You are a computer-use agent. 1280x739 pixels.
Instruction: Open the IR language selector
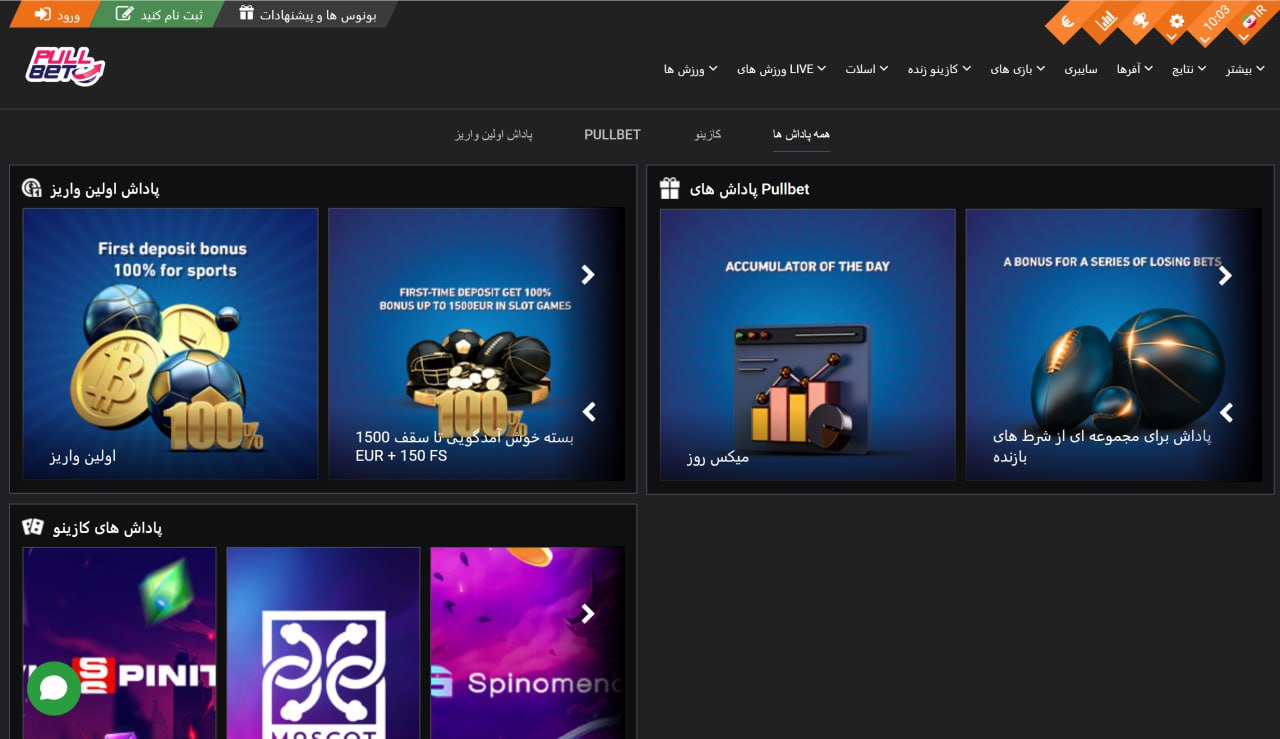click(x=1250, y=21)
